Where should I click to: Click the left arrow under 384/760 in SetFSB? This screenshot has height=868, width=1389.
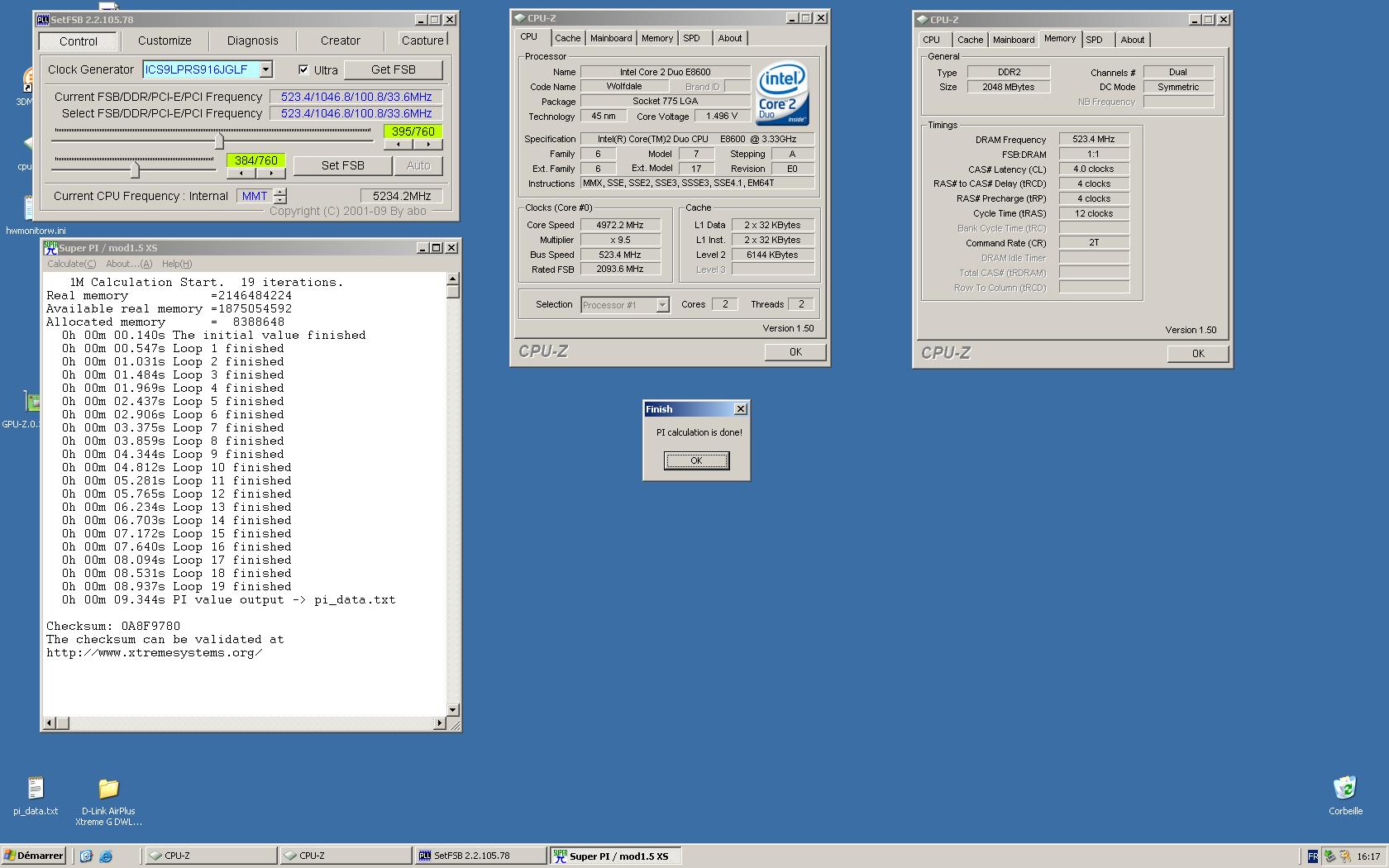[x=241, y=173]
